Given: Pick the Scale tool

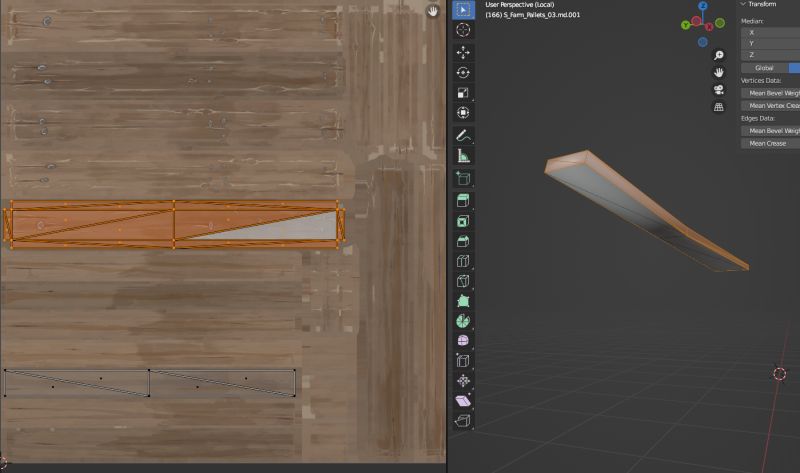Looking at the screenshot, I should pos(463,93).
